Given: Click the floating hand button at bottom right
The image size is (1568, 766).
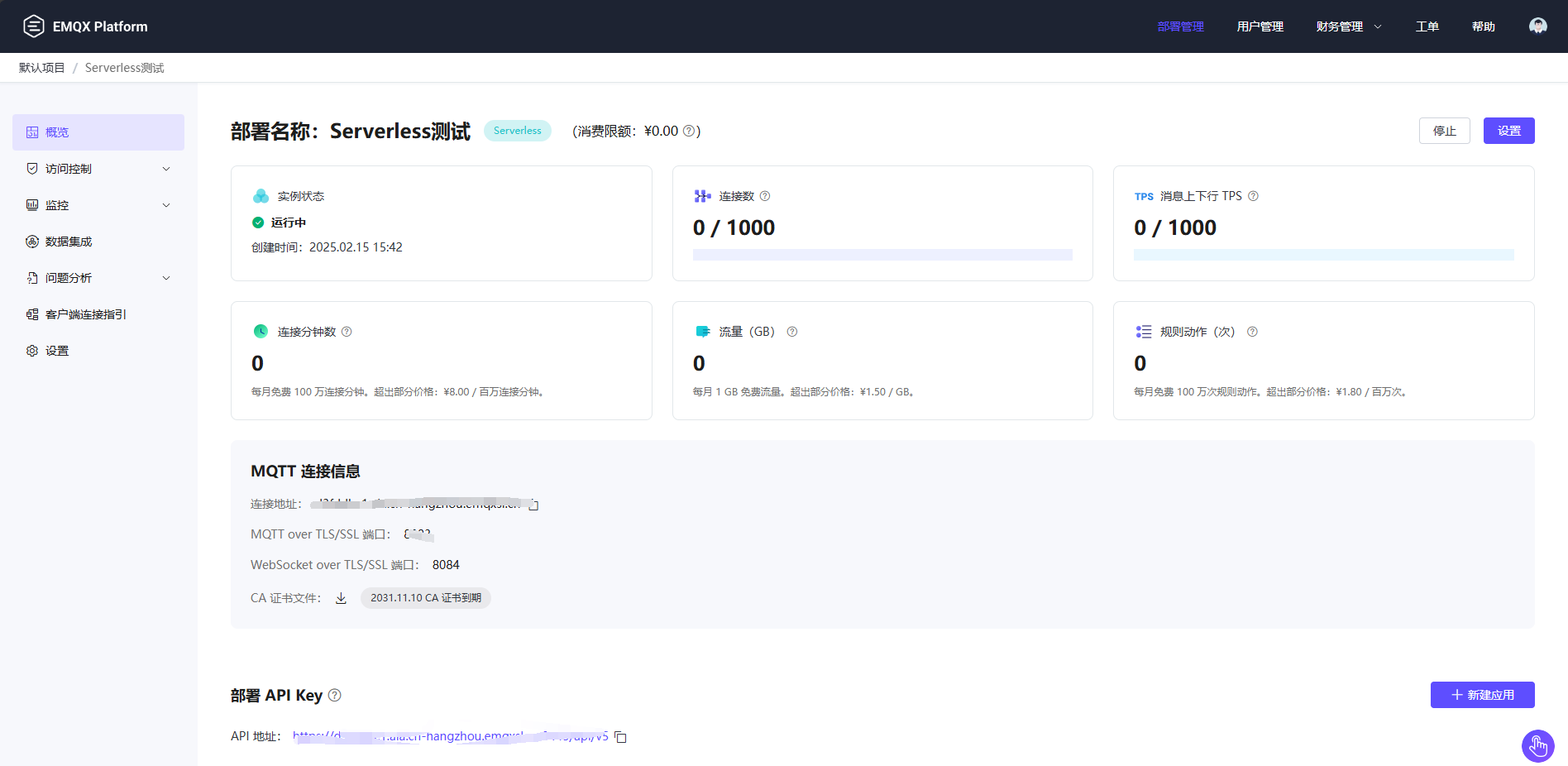Looking at the screenshot, I should [x=1537, y=746].
